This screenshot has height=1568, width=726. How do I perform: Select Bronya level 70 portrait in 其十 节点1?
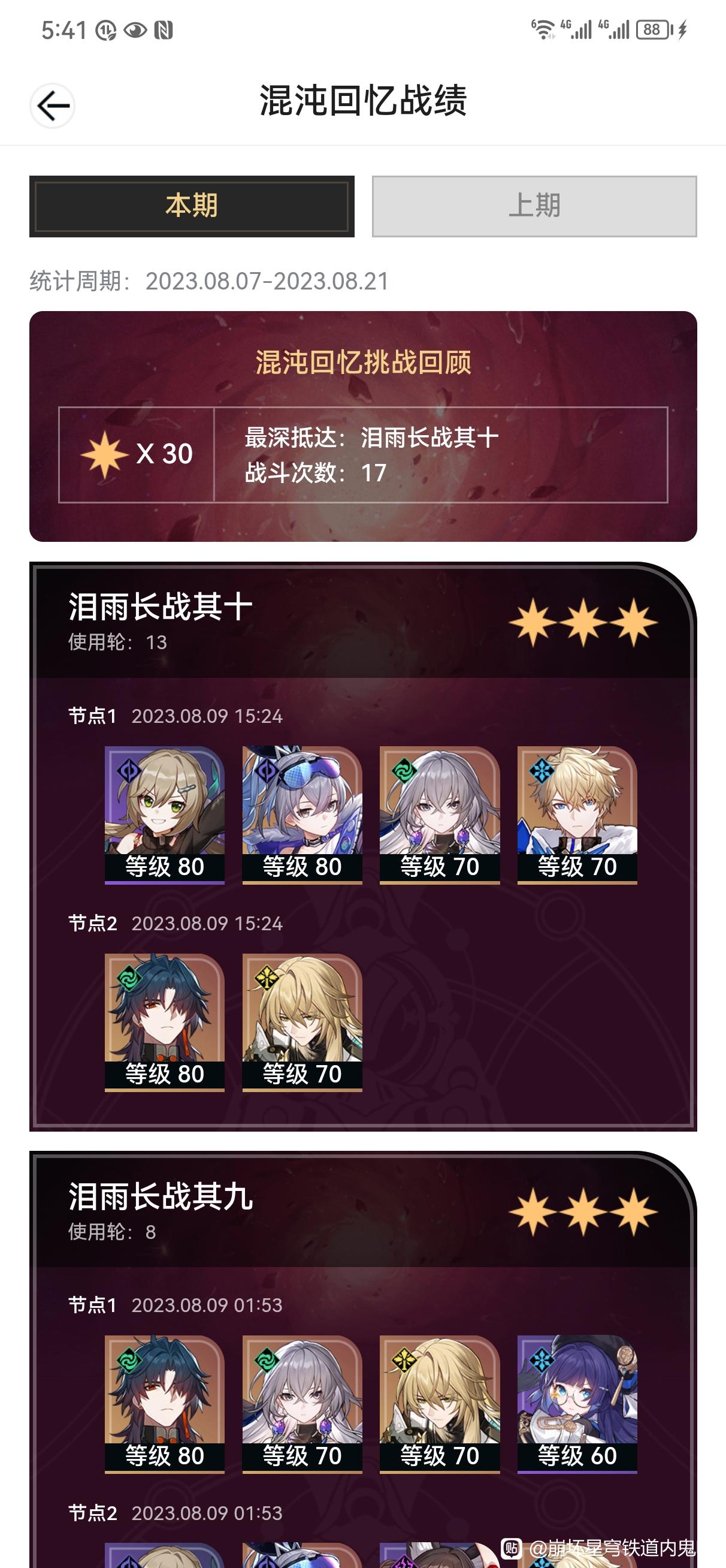[439, 815]
